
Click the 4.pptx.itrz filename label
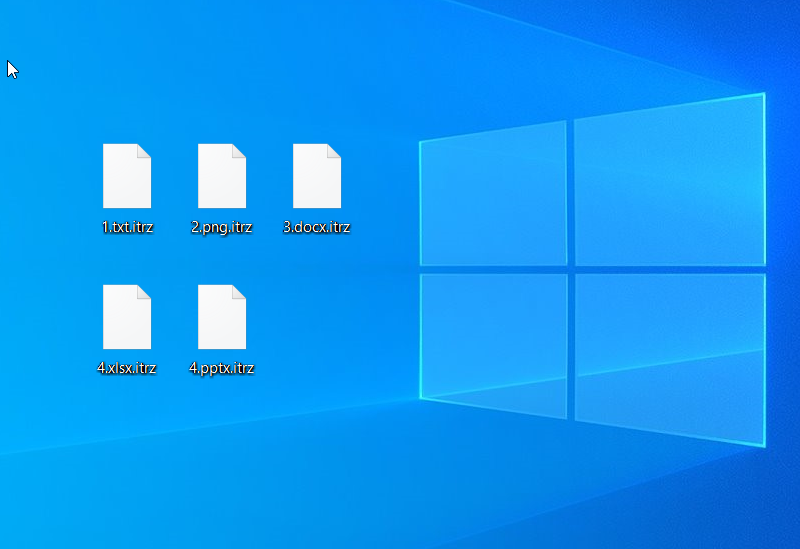point(222,368)
